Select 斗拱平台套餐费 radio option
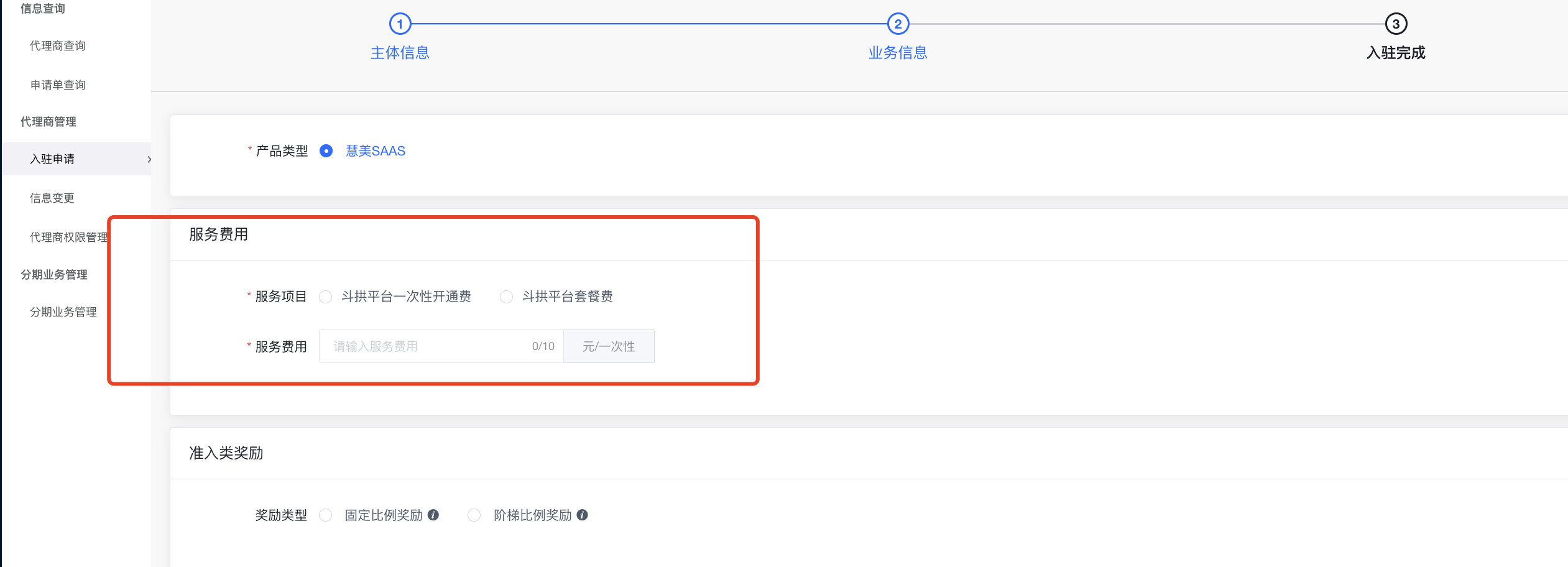 pyautogui.click(x=506, y=297)
